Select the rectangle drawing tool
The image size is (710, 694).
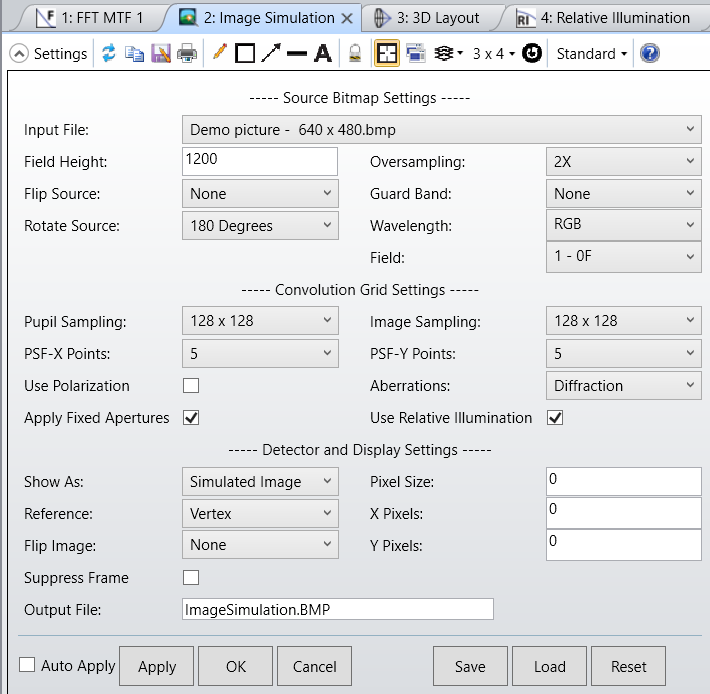click(245, 53)
